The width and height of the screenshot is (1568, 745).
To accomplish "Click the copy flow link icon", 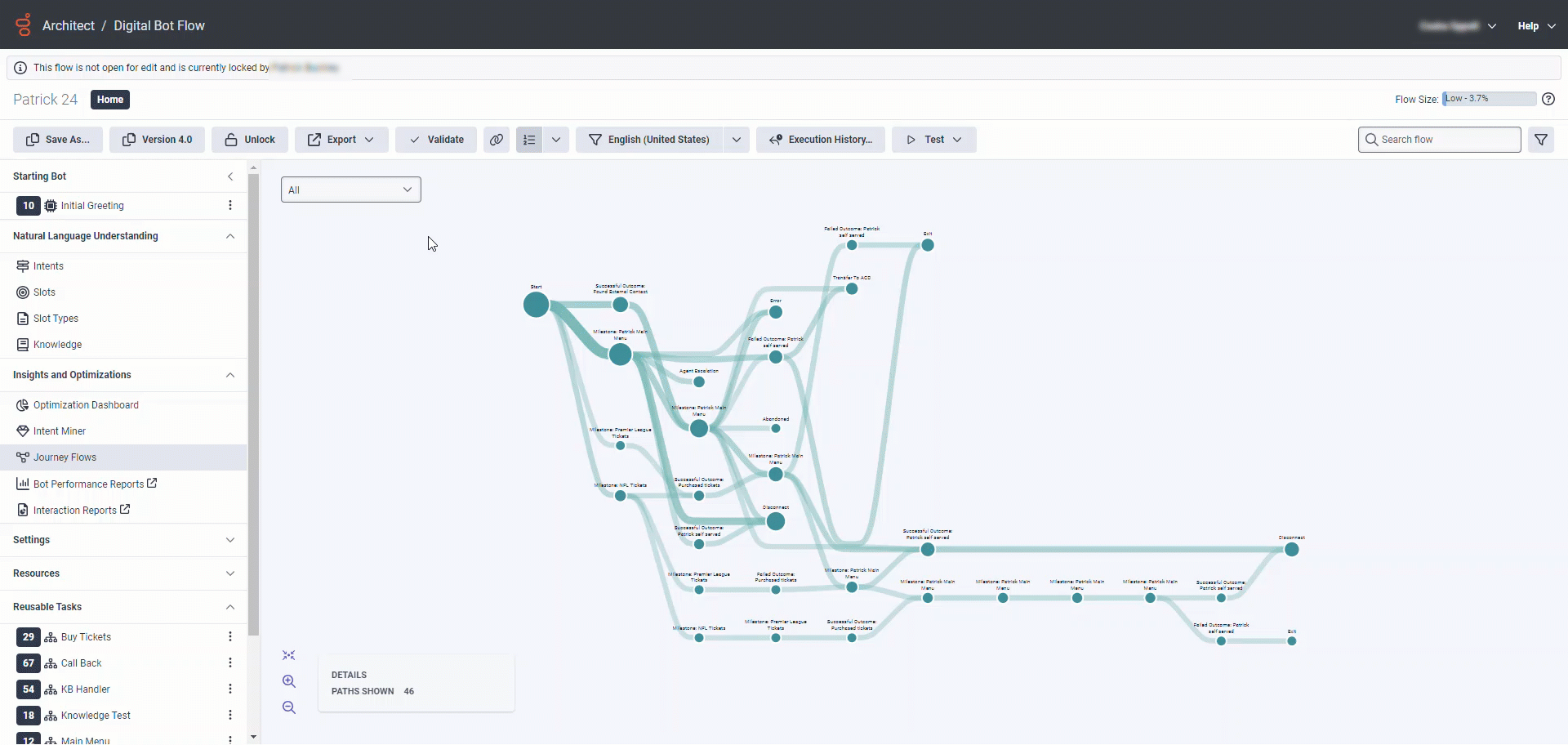I will (x=497, y=140).
